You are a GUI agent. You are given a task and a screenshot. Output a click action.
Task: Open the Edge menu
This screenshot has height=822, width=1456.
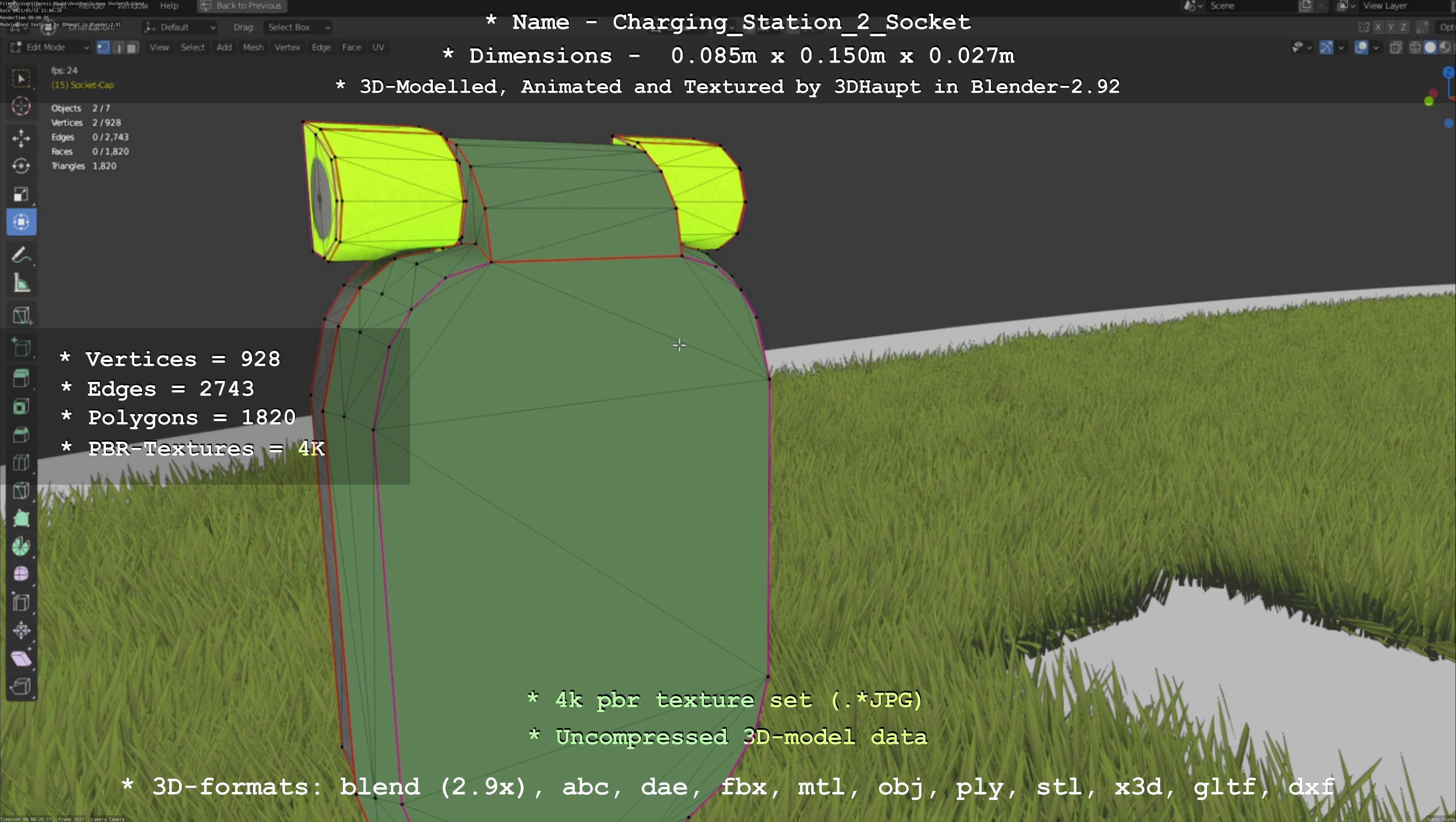coord(321,47)
